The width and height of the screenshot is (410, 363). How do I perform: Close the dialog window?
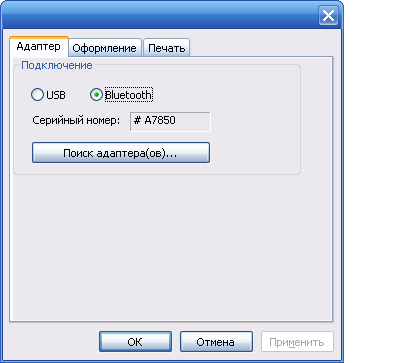click(x=328, y=16)
